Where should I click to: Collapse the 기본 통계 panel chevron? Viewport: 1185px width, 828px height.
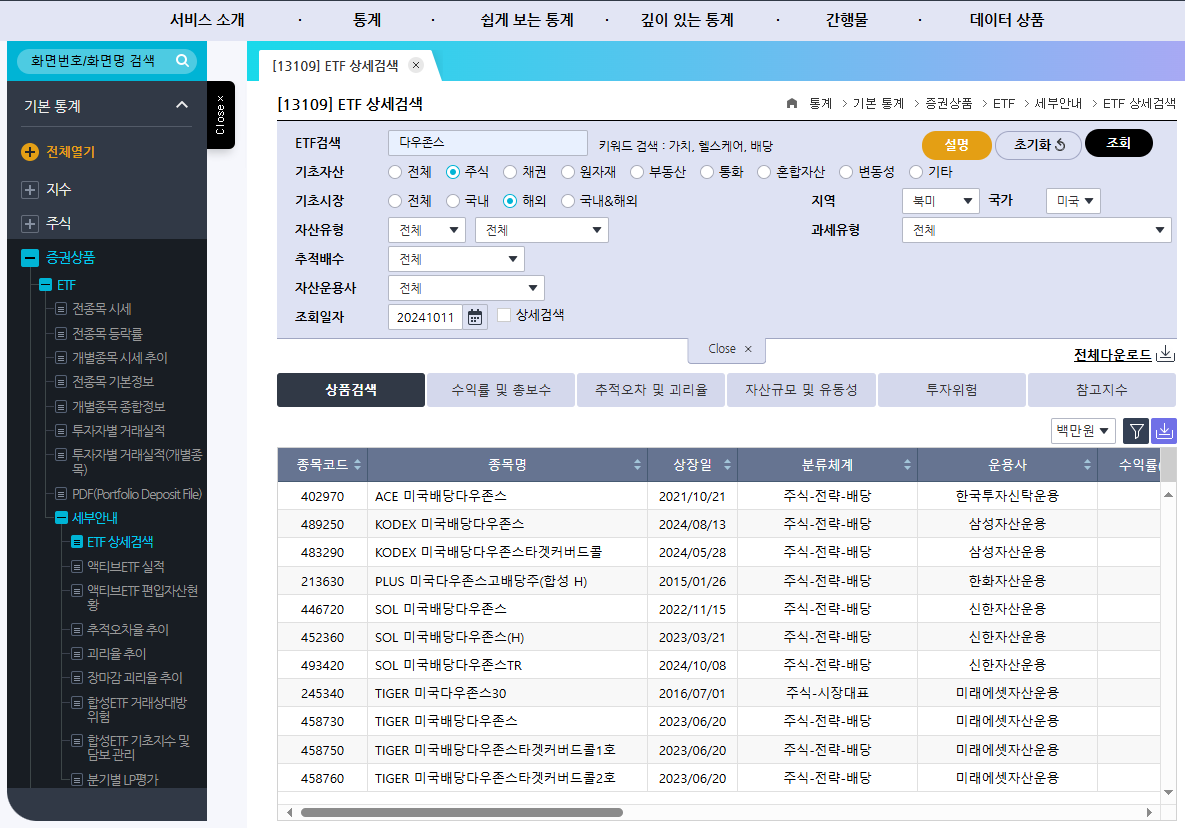[182, 105]
